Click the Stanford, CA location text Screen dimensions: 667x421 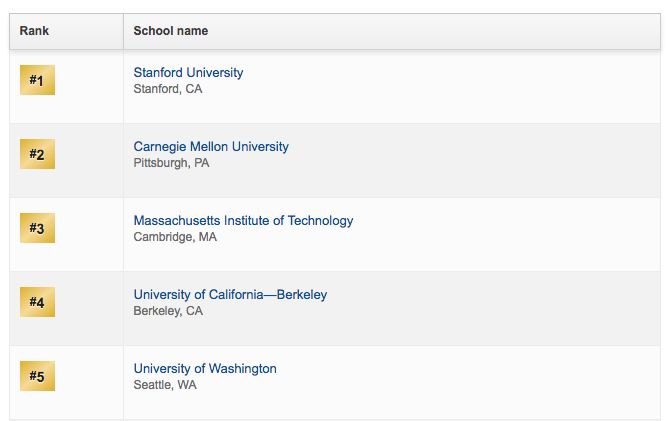[x=167, y=89]
